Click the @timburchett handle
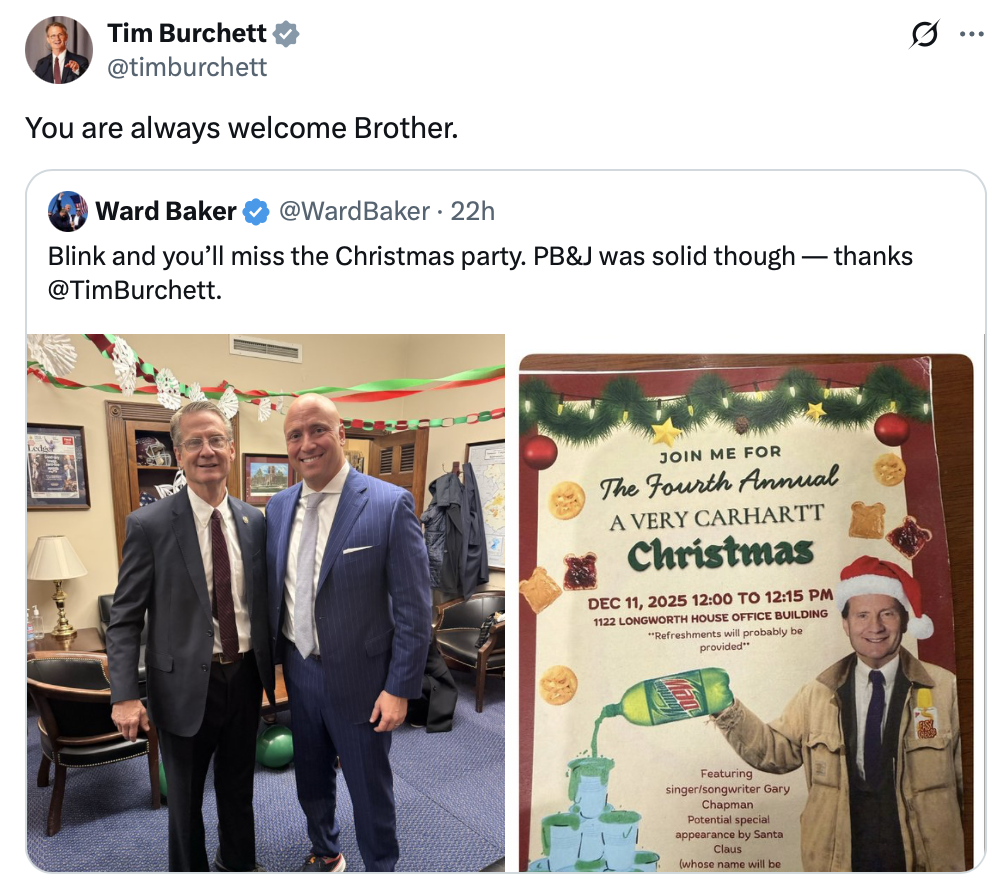The image size is (1006, 882). coord(187,66)
